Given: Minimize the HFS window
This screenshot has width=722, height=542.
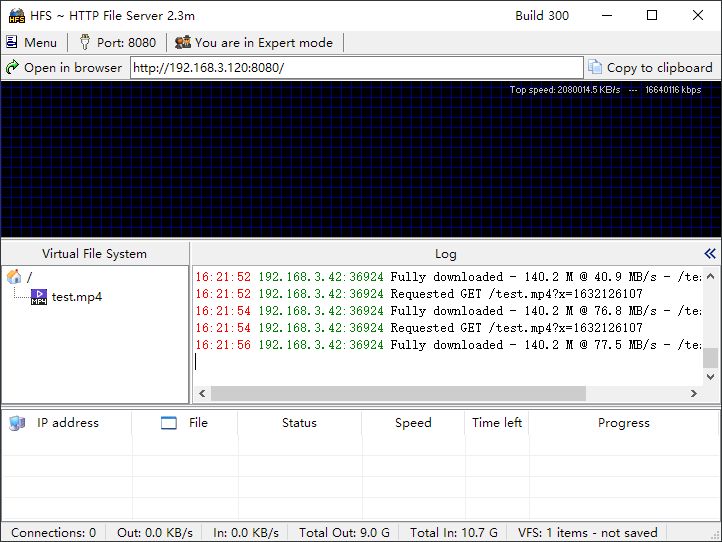Looking at the screenshot, I should 607,15.
